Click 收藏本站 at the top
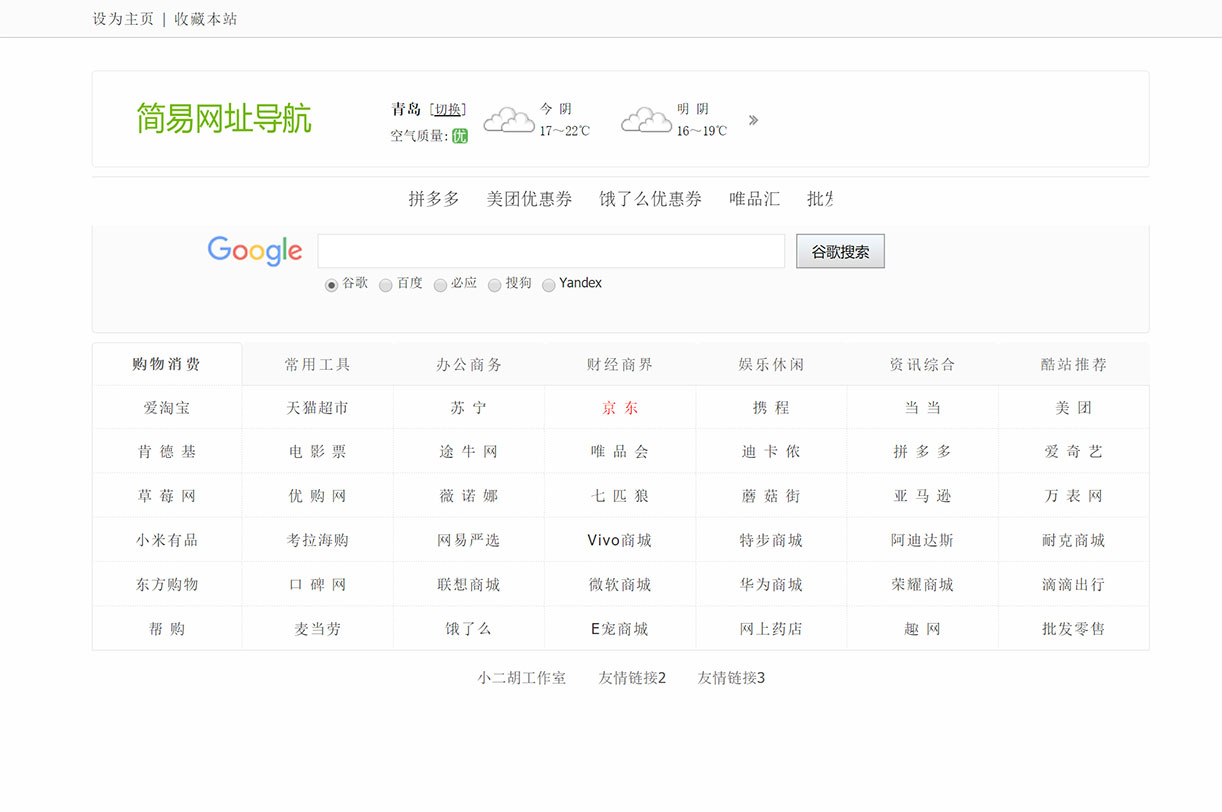 [205, 18]
